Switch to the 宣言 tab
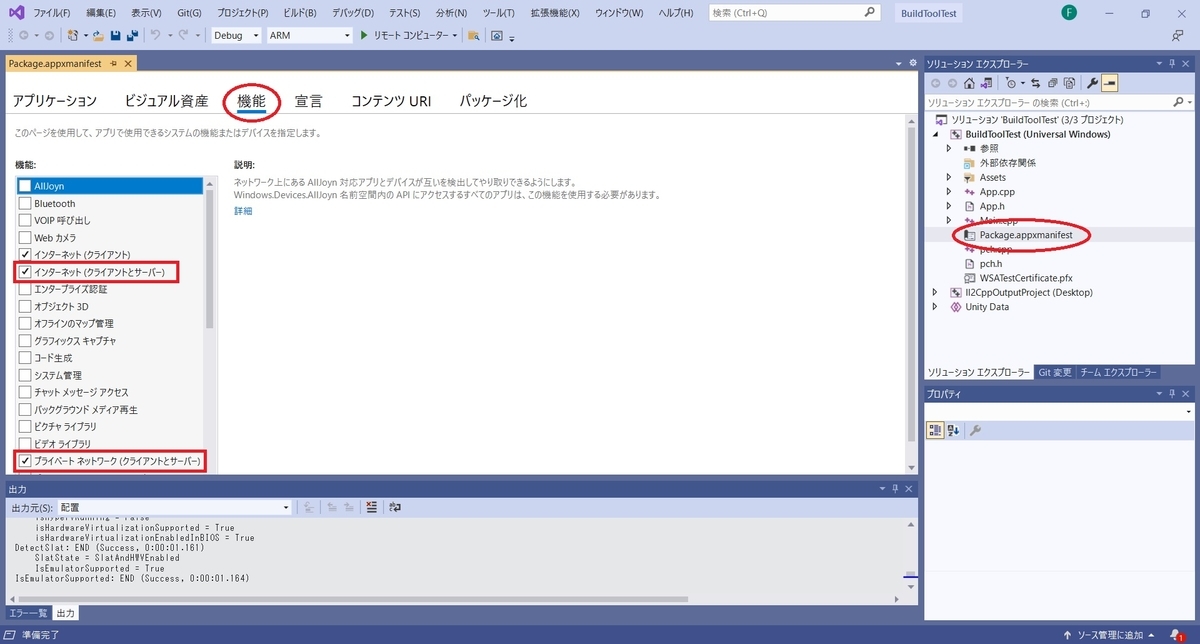 pyautogui.click(x=307, y=100)
